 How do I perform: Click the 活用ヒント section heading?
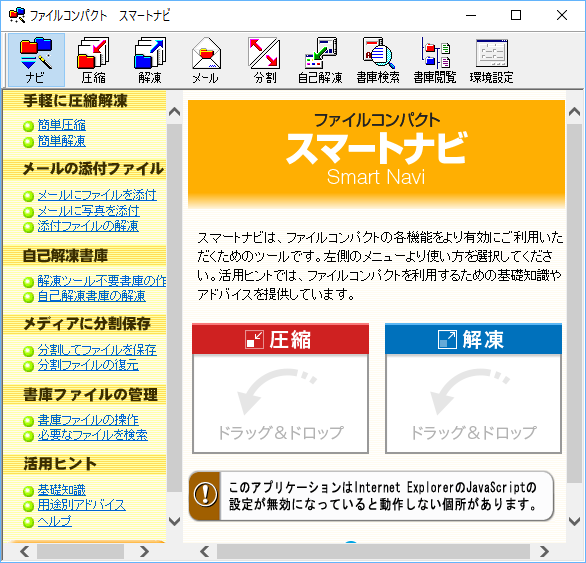pos(60,464)
